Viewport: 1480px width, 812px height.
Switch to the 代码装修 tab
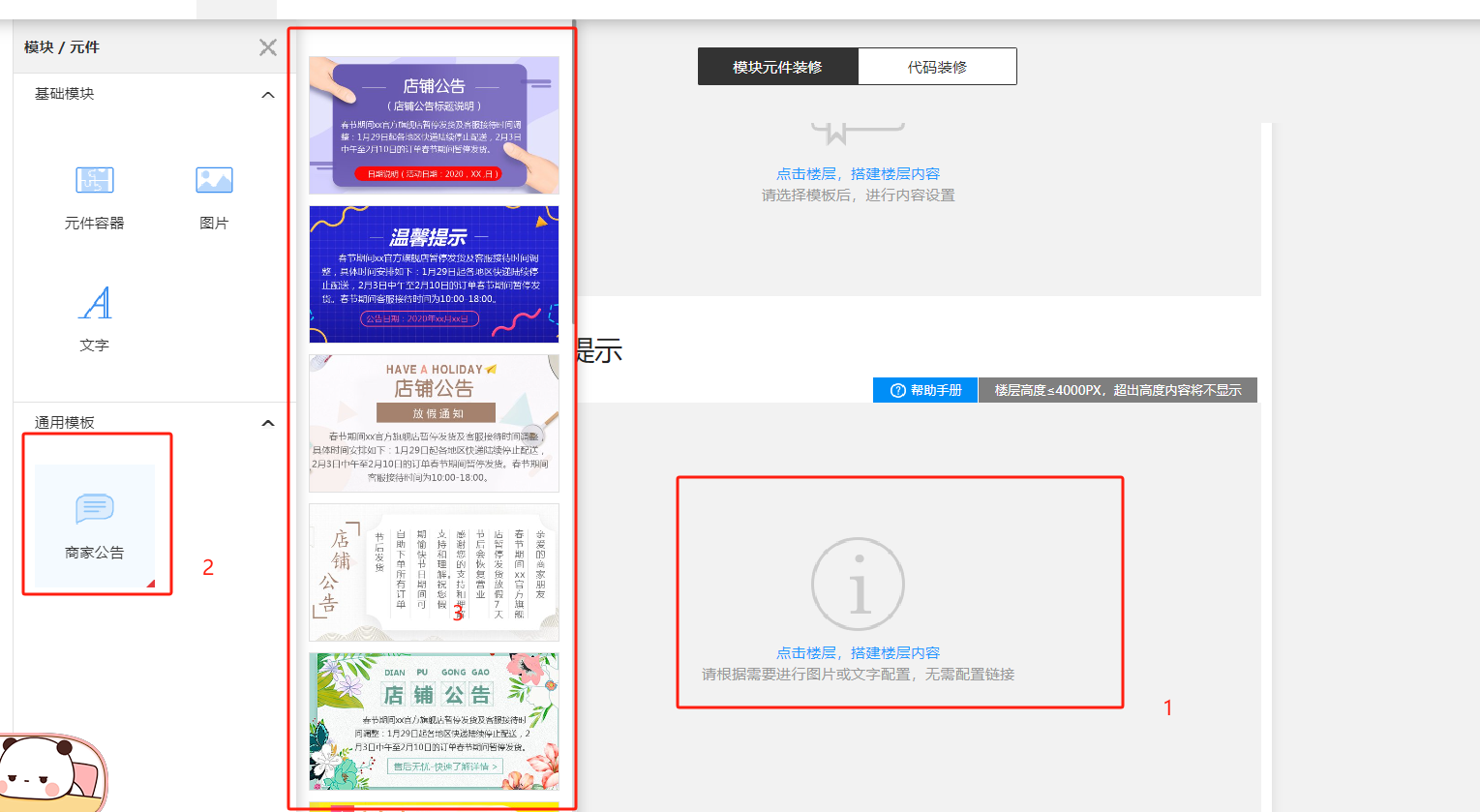pyautogui.click(x=937, y=67)
